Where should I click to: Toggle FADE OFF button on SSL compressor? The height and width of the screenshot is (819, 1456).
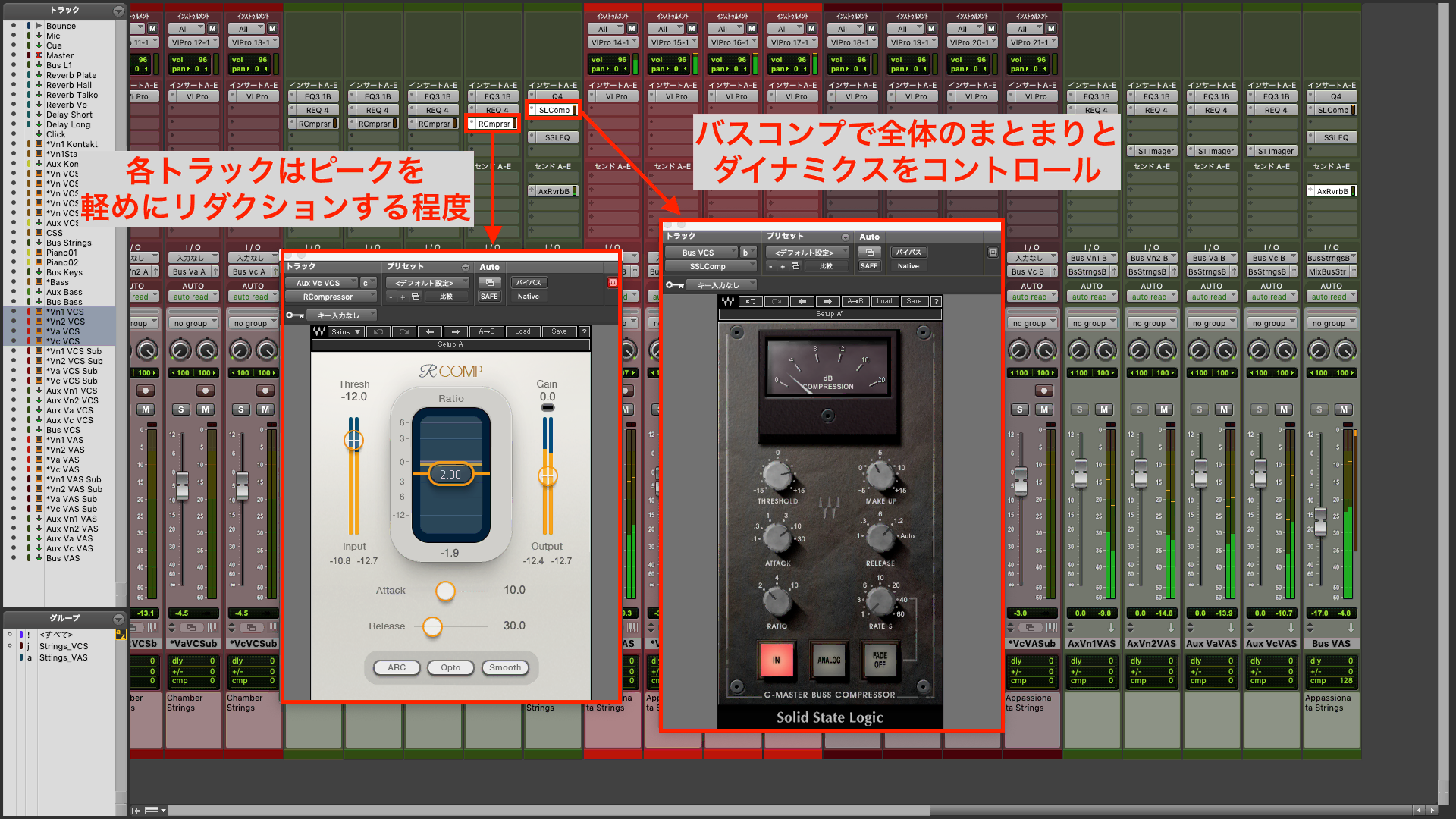point(880,660)
